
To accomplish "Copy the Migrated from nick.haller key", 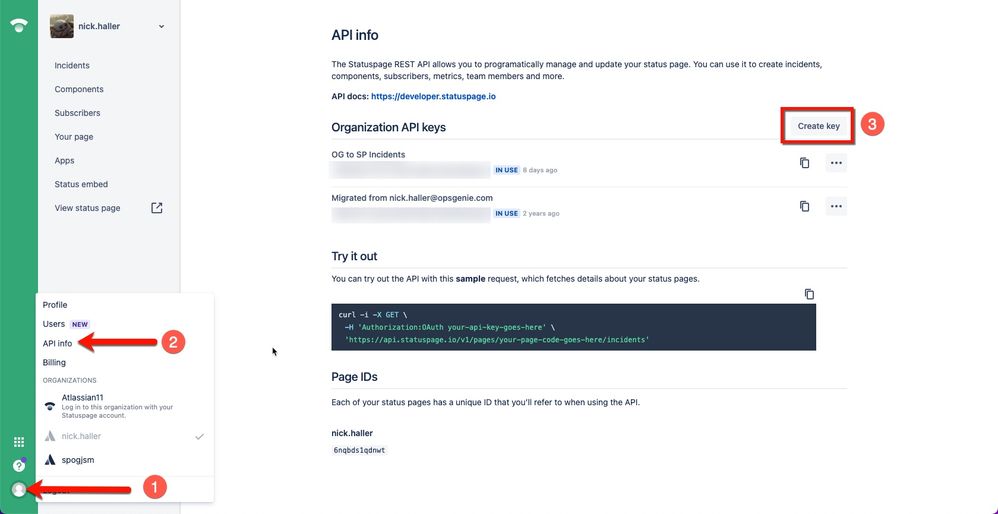I will coord(805,206).
